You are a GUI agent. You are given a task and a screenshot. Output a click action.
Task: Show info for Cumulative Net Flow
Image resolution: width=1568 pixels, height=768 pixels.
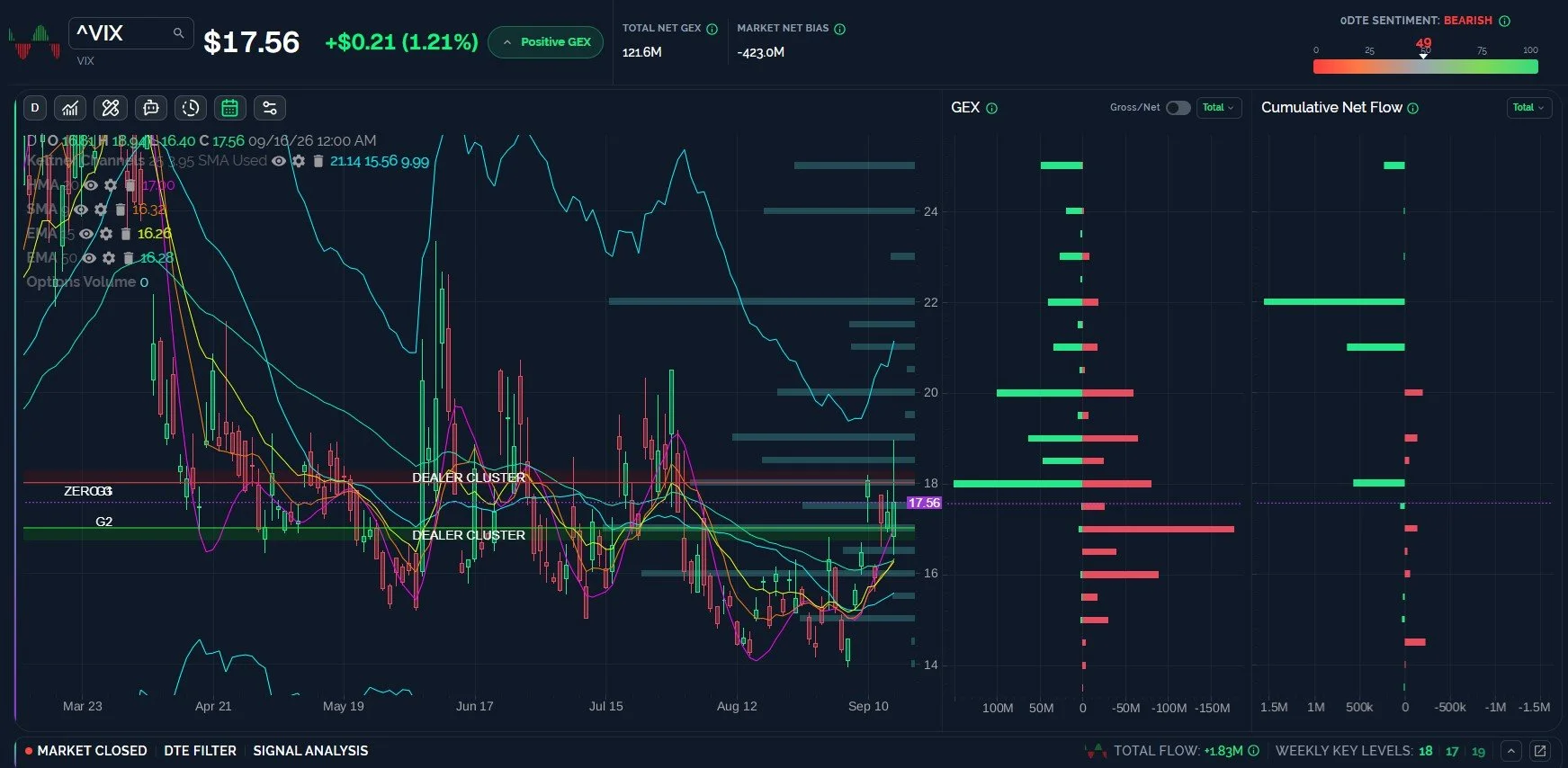point(1413,108)
